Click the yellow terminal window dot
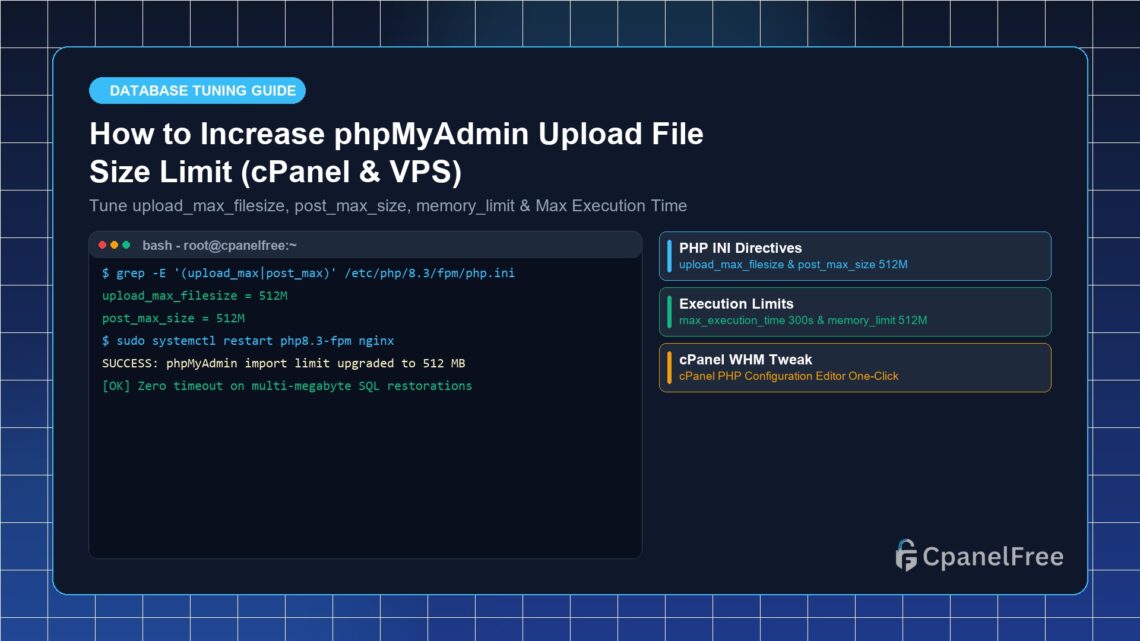This screenshot has width=1140, height=641. (x=114, y=245)
